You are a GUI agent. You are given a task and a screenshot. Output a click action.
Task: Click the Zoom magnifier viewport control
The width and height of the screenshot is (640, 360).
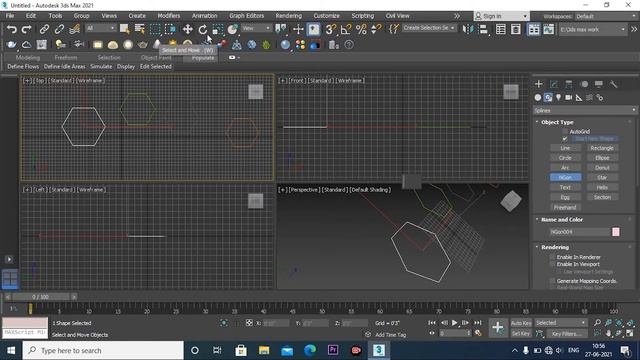coord(598,323)
